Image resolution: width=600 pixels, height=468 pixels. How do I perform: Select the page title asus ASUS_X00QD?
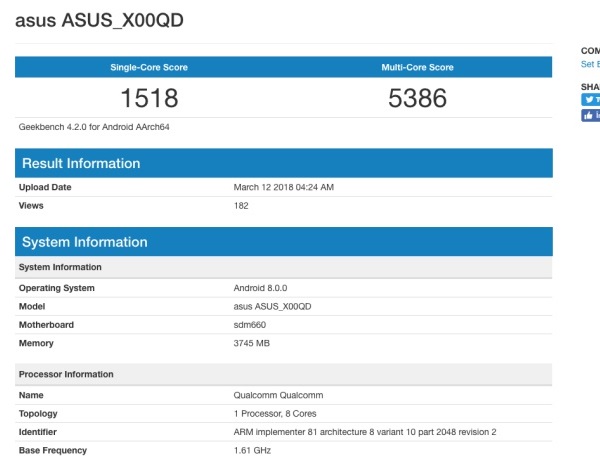(x=99, y=20)
